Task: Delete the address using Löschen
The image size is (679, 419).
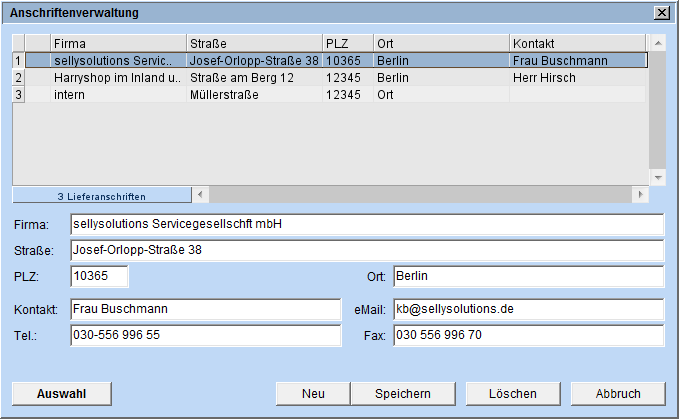Action: pyautogui.click(x=513, y=393)
